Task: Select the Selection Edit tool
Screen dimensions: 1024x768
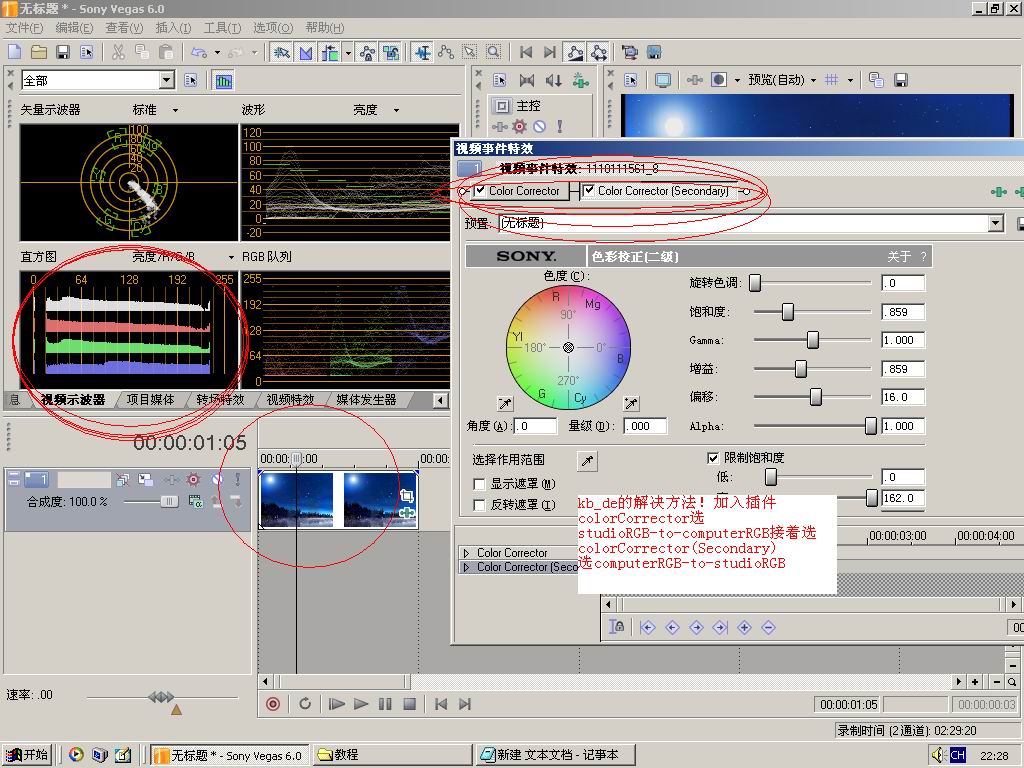Action: [470, 52]
